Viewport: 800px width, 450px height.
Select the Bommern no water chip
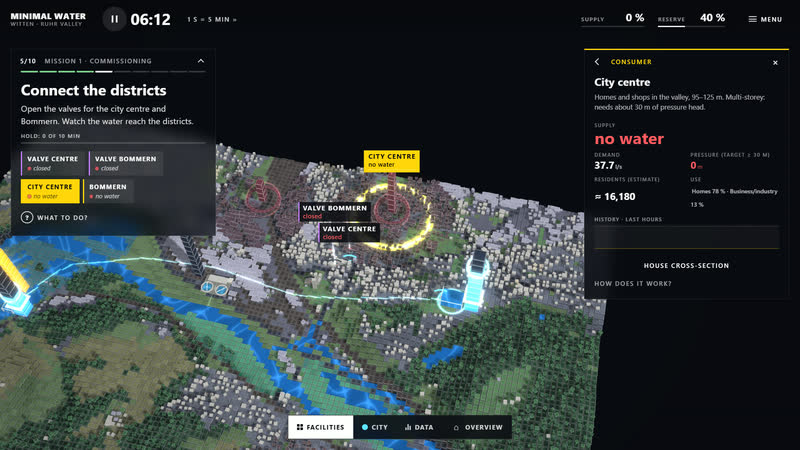pos(108,191)
